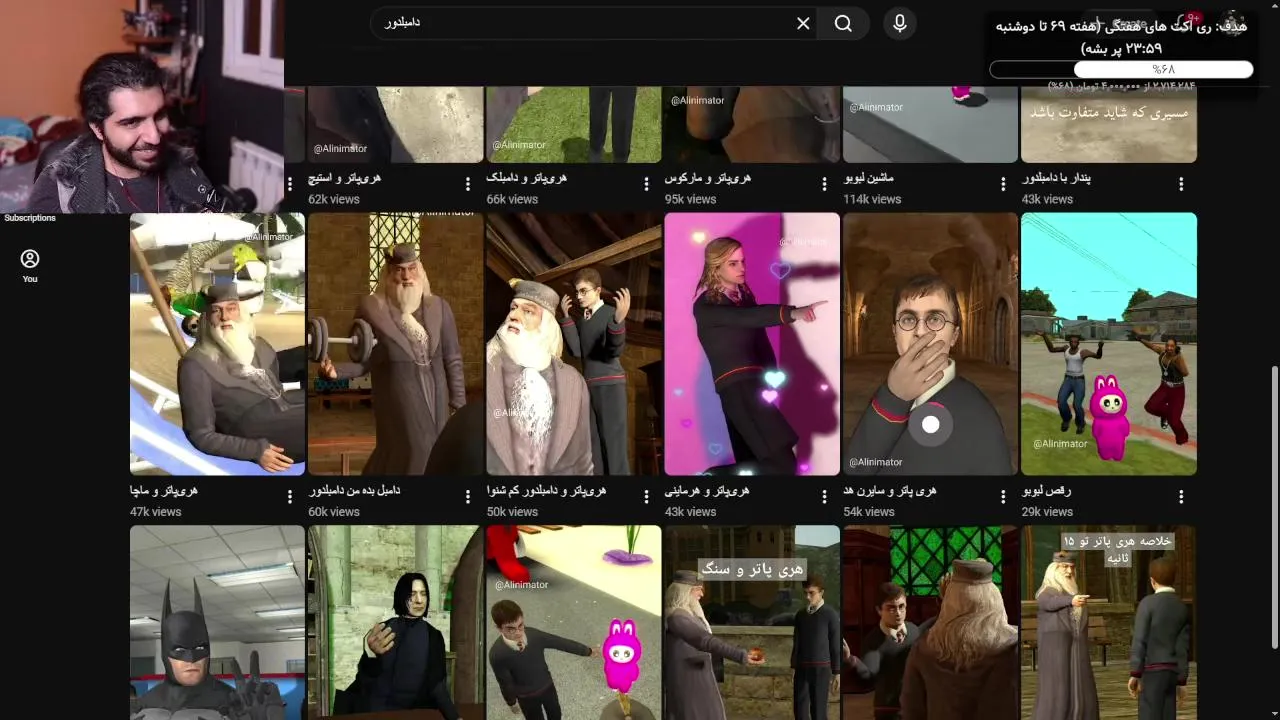Click the magnifying glass search button
The width and height of the screenshot is (1280, 720).
pyautogui.click(x=843, y=23)
